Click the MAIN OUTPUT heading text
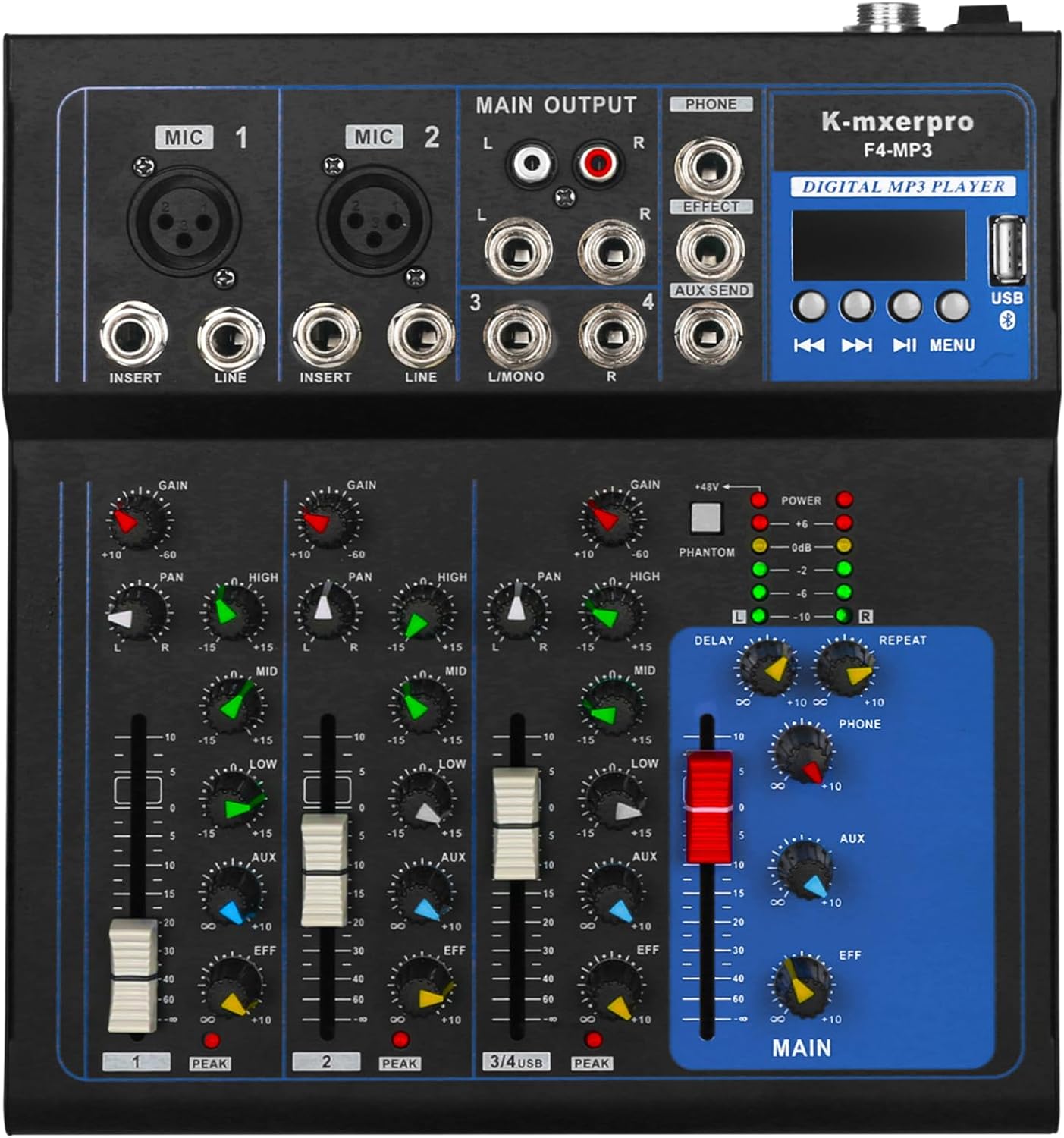Image resolution: width=1064 pixels, height=1138 pixels. (556, 105)
